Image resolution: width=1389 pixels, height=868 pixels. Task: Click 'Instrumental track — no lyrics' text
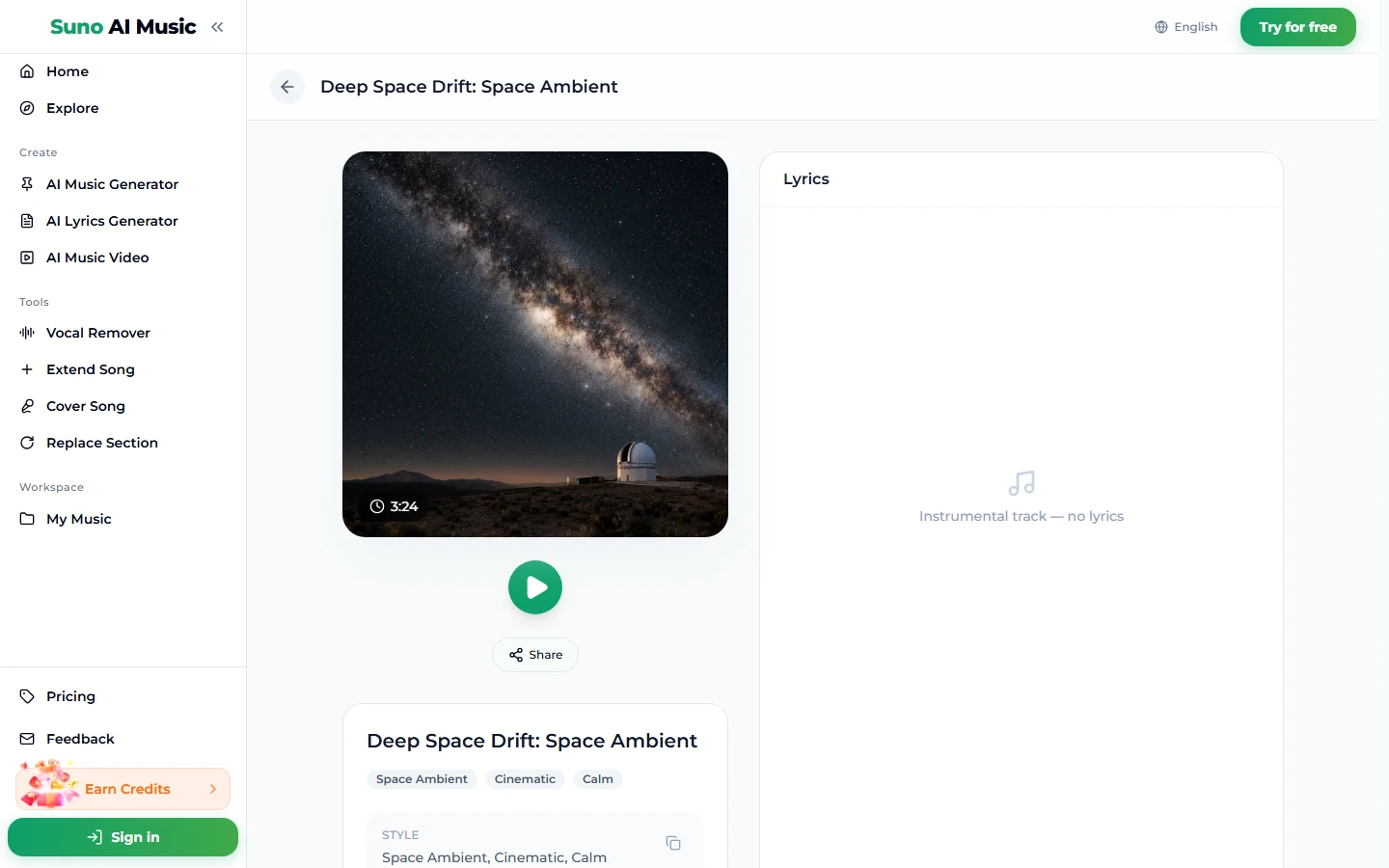click(1021, 516)
